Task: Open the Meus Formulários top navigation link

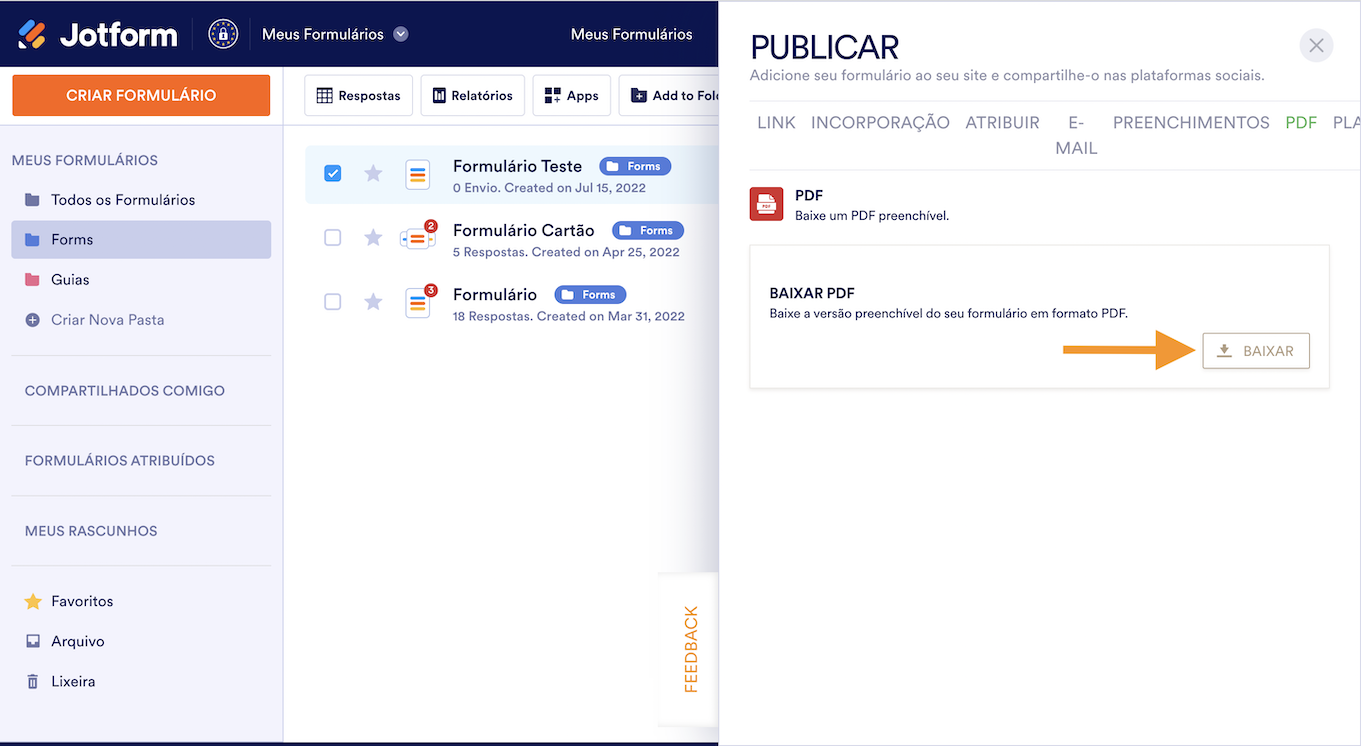Action: coord(631,34)
